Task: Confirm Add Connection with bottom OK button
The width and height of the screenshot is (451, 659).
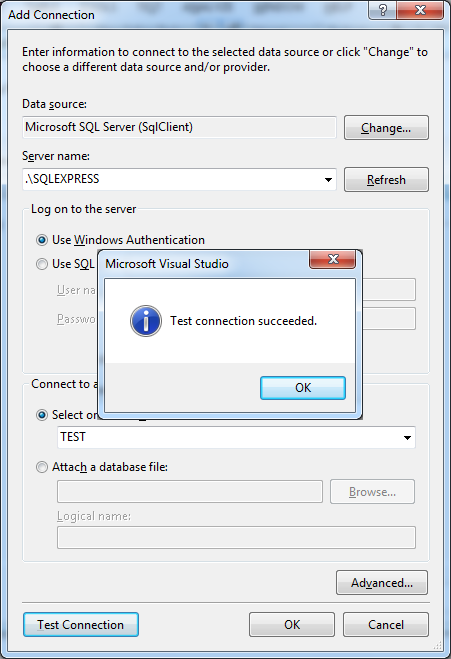Action: (292, 625)
